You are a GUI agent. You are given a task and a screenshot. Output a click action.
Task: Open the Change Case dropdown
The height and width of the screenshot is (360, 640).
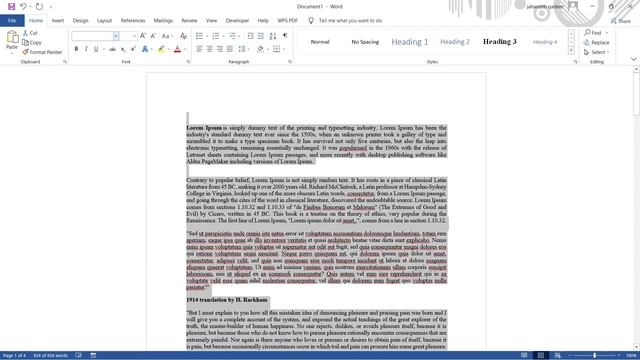[167, 36]
